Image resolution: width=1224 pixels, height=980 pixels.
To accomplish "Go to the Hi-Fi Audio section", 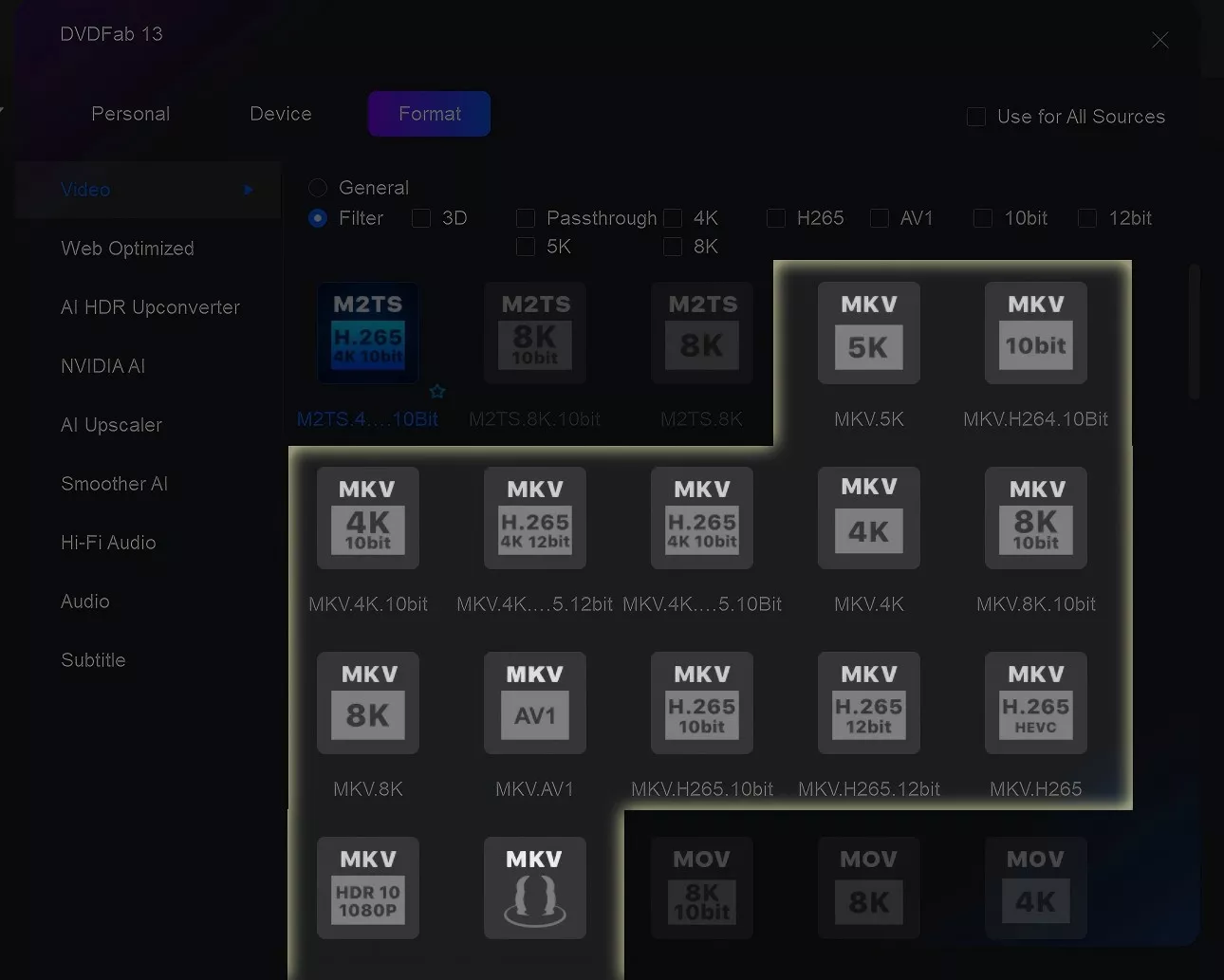I will pyautogui.click(x=108, y=543).
